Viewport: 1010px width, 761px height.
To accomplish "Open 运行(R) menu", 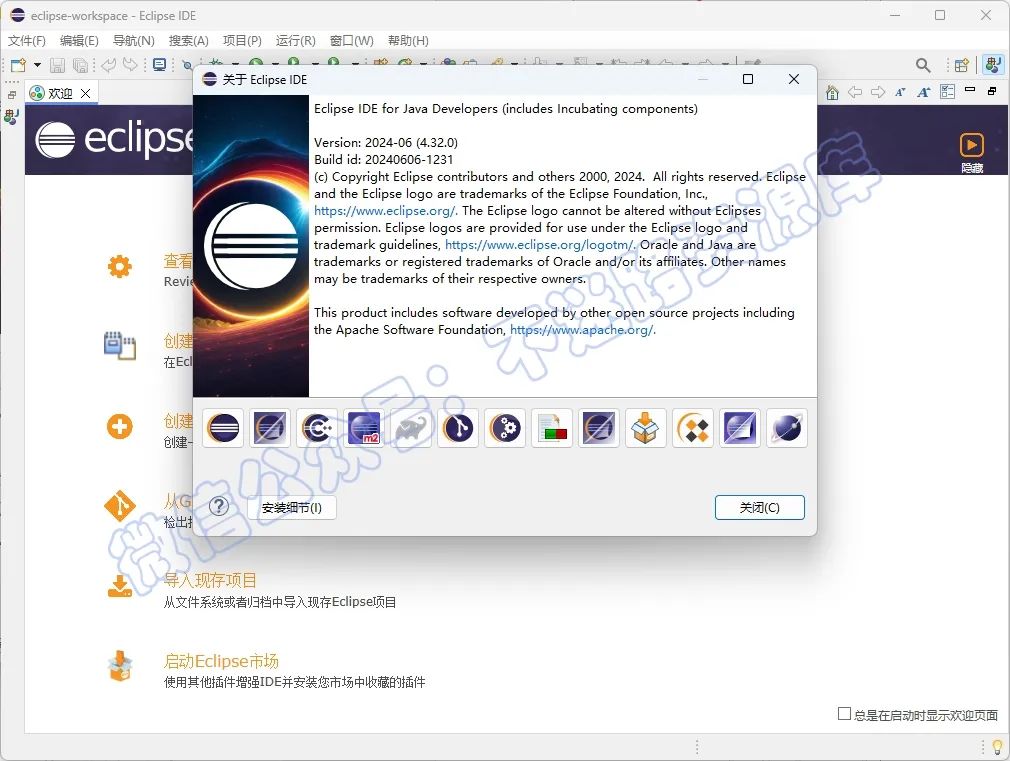I will (296, 41).
